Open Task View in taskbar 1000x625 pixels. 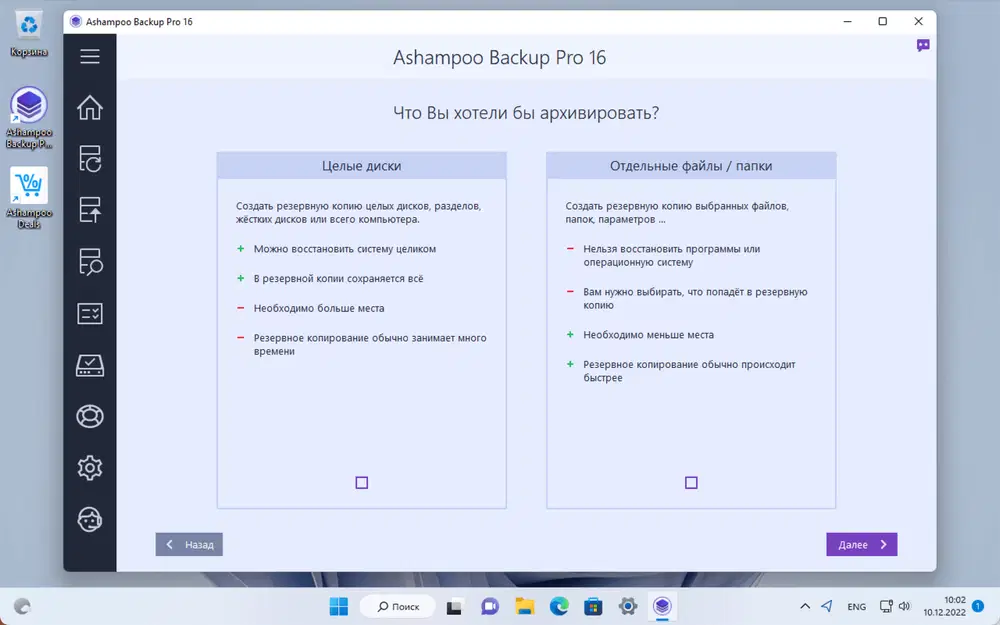[x=454, y=607]
